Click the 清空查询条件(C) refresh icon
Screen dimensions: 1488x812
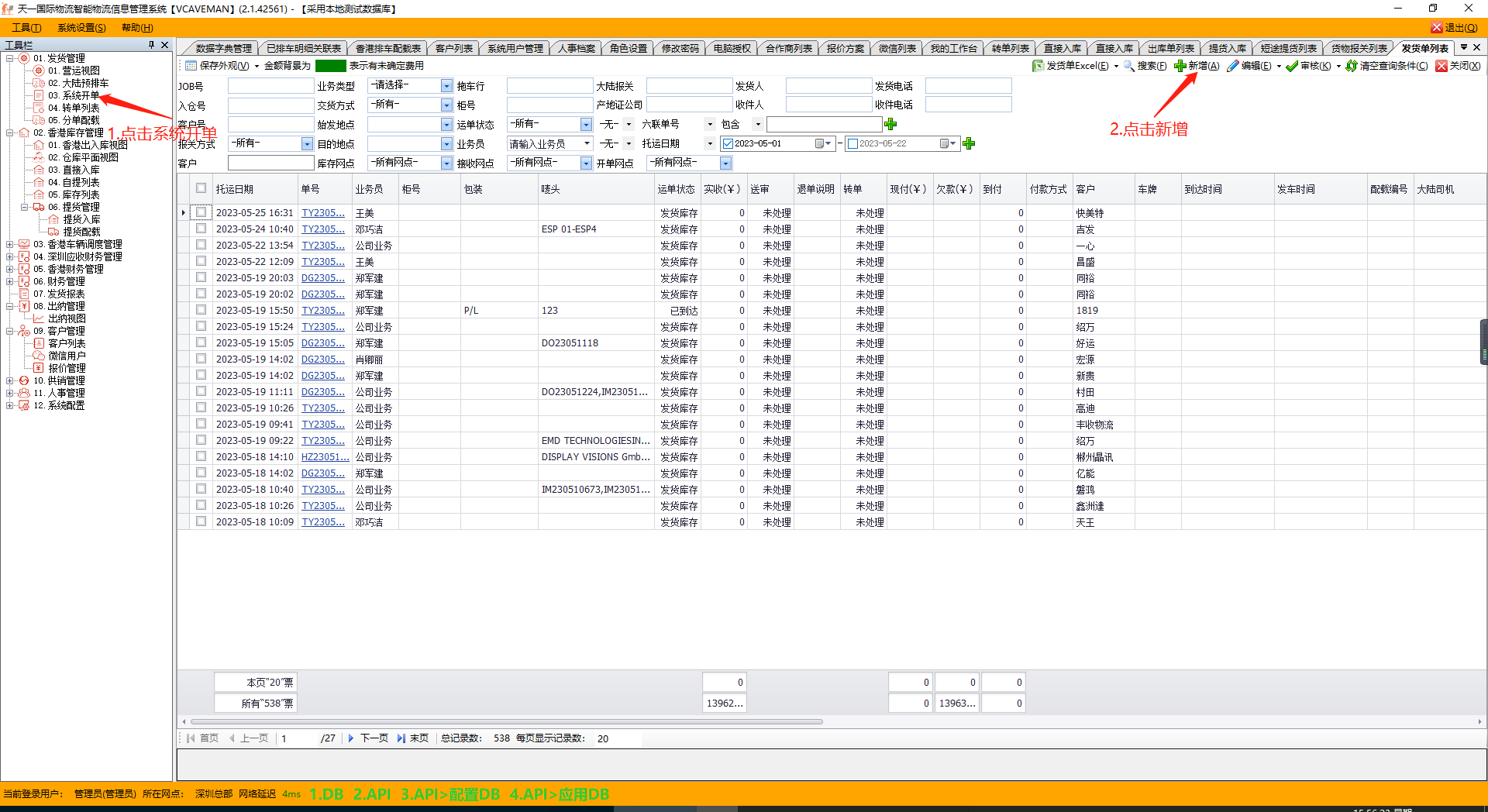point(1352,66)
